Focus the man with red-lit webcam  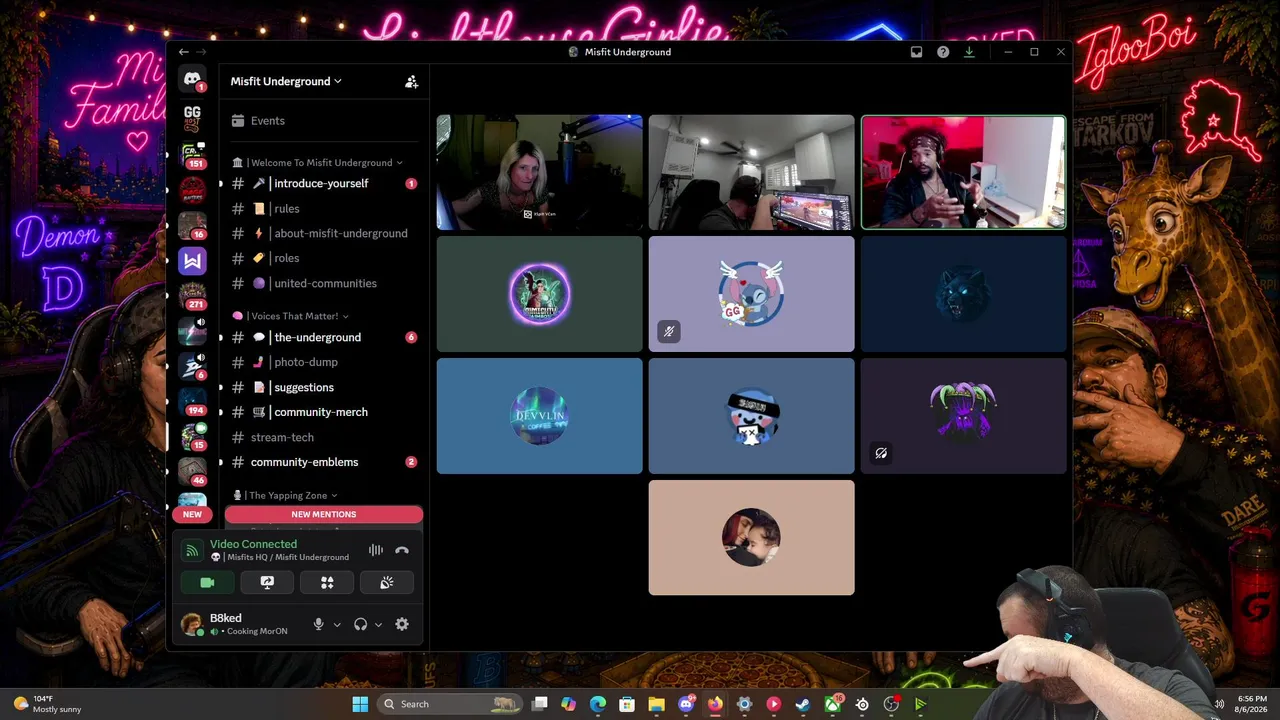tap(964, 173)
